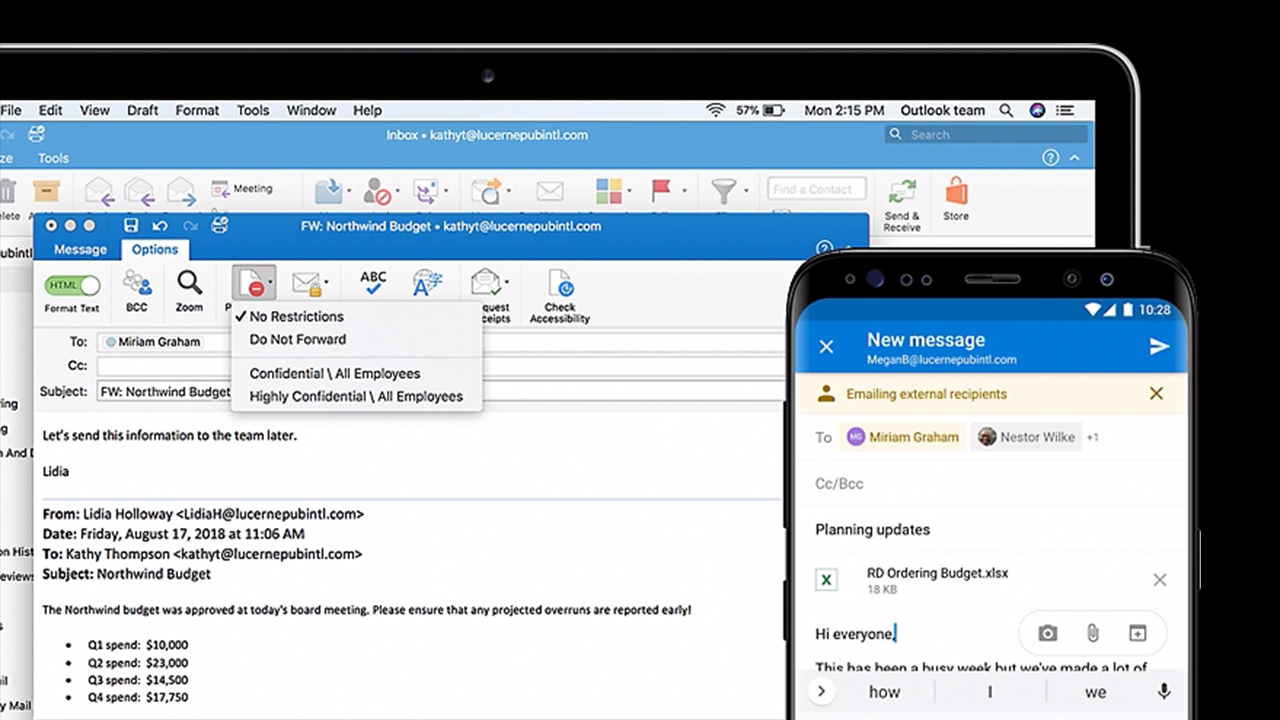Toggle the HTML Format Text switch
This screenshot has width=1280, height=720.
[x=72, y=285]
